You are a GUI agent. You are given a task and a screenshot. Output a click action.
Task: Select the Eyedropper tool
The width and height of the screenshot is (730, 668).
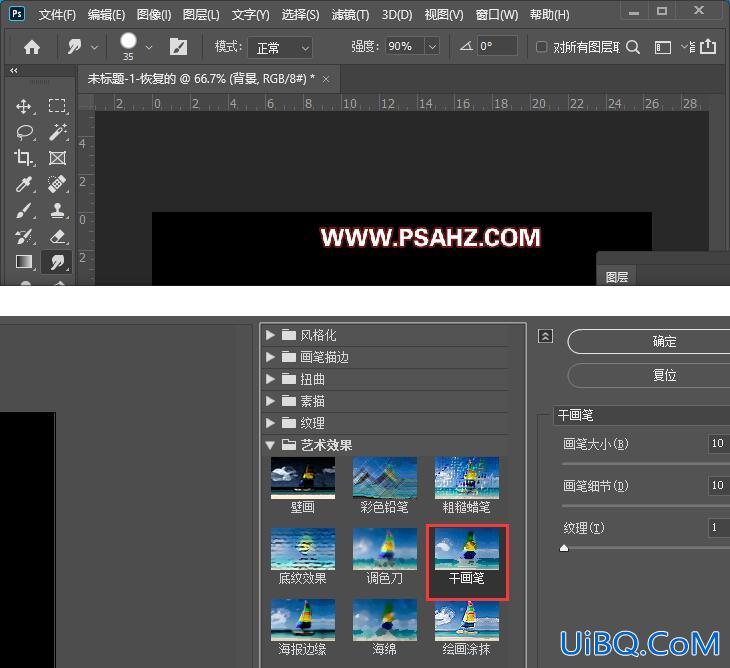point(24,184)
